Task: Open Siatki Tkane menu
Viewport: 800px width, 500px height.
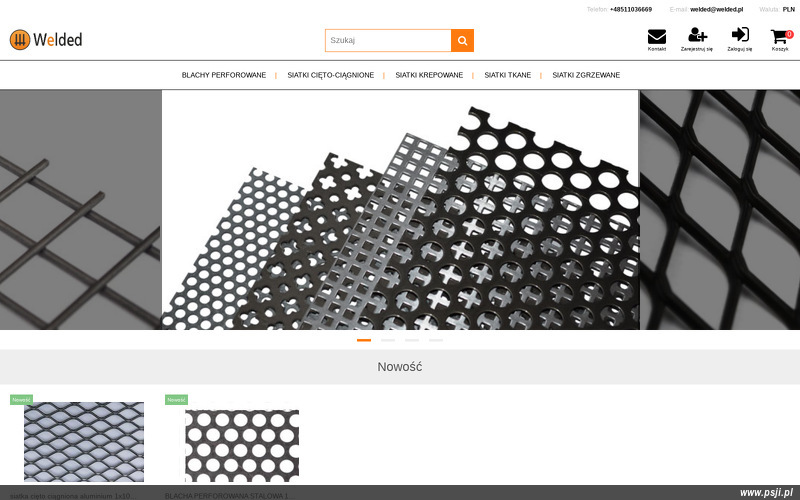Action: [x=508, y=75]
